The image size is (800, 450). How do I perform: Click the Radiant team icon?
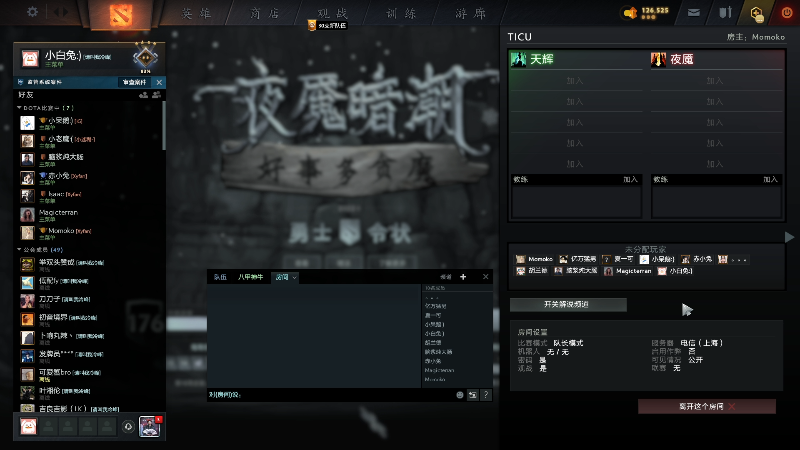518,59
